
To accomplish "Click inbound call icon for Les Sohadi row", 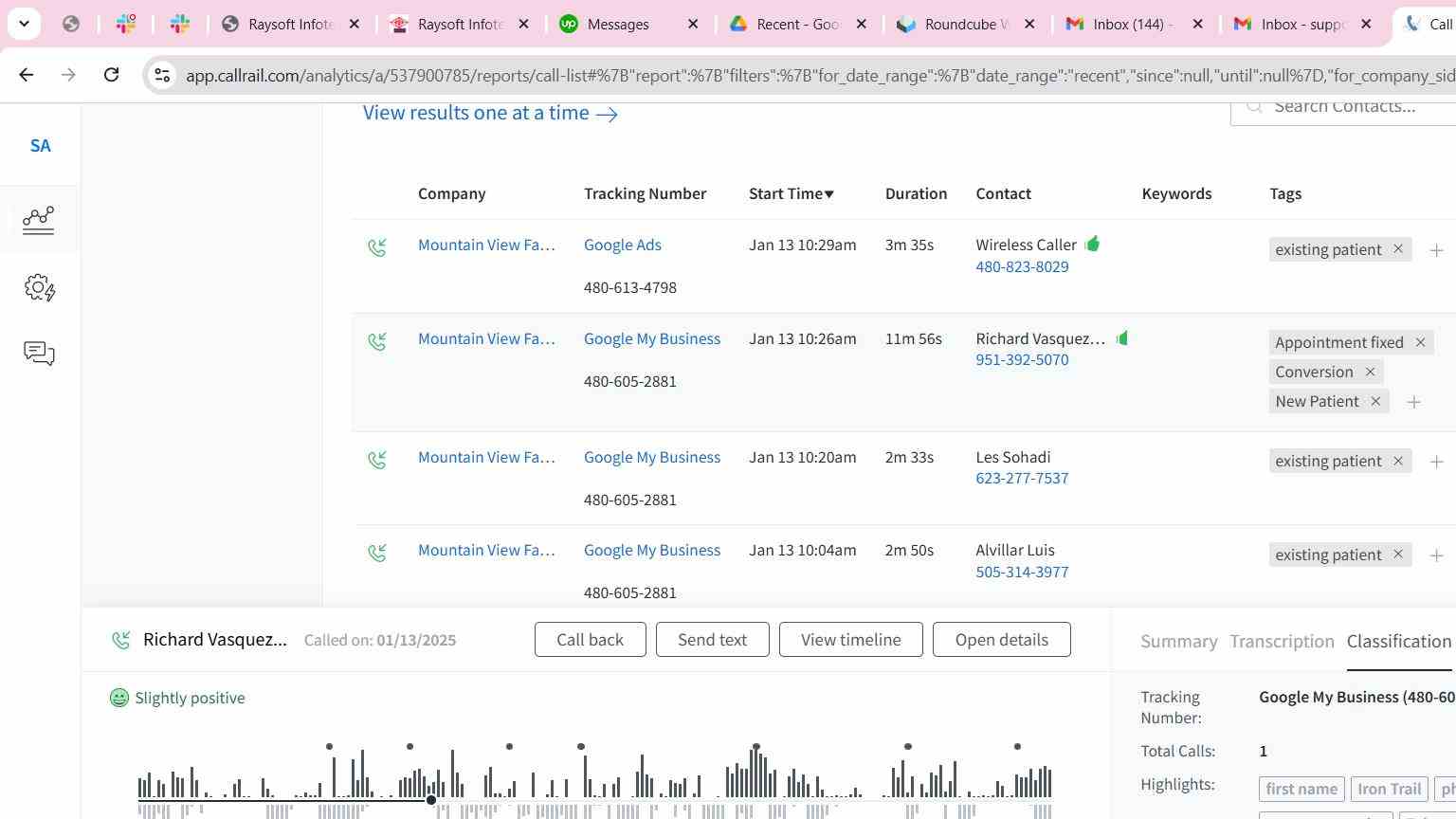I will [x=377, y=460].
